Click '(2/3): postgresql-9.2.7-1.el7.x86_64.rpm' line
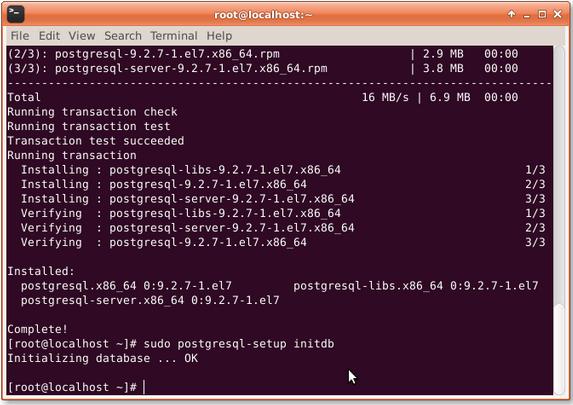The height and width of the screenshot is (405, 573). coord(144,54)
